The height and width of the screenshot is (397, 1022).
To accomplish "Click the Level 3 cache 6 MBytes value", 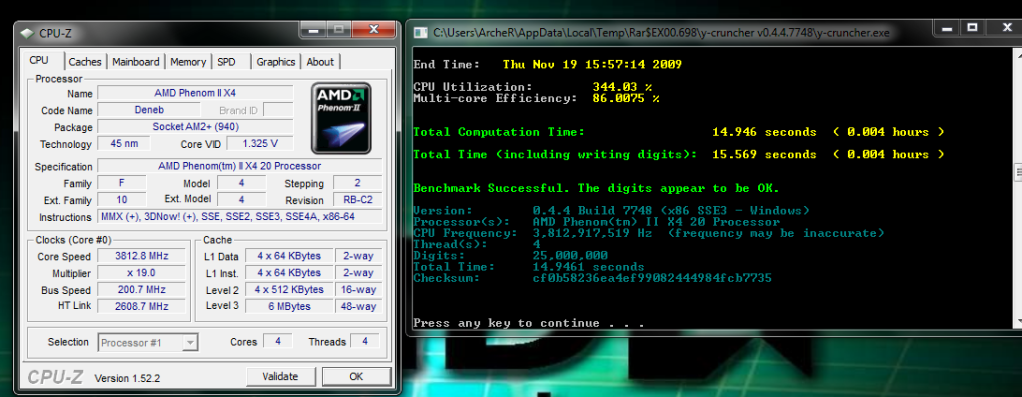I will pos(289,306).
